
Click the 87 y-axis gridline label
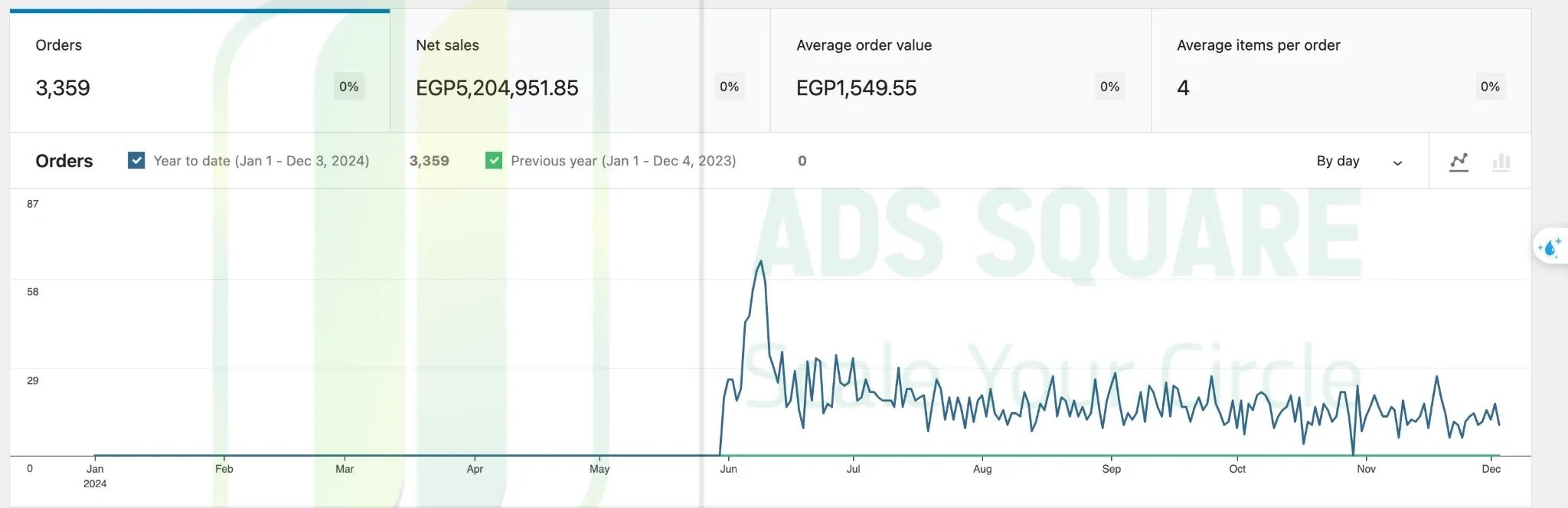[33, 204]
